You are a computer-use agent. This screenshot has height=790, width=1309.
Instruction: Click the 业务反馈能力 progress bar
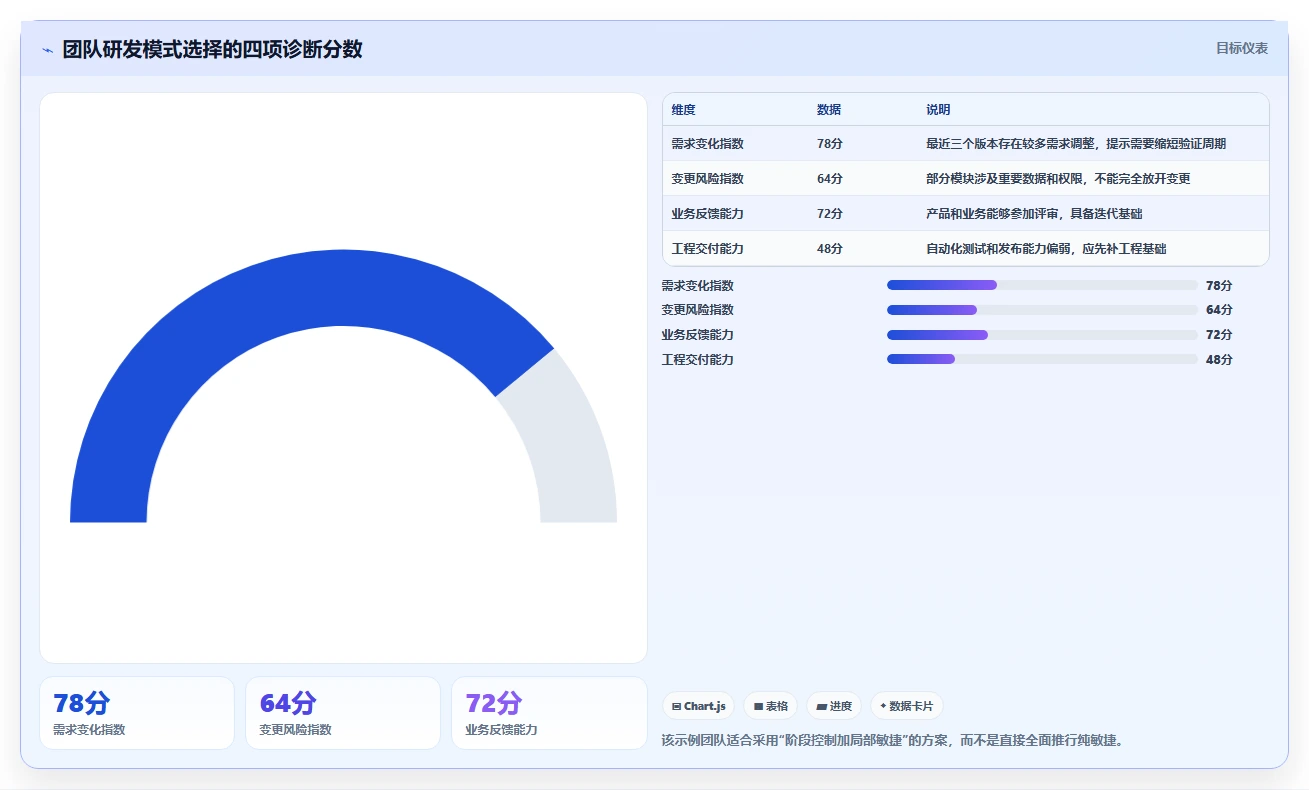tap(1042, 335)
